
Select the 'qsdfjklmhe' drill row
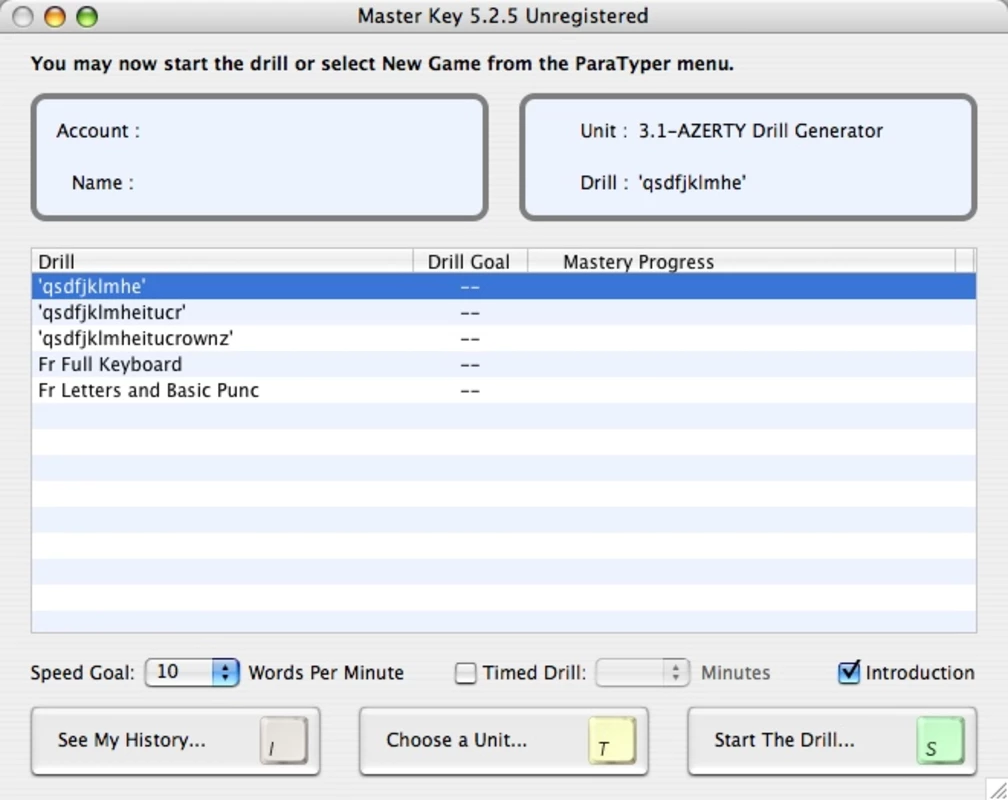pyautogui.click(x=504, y=286)
